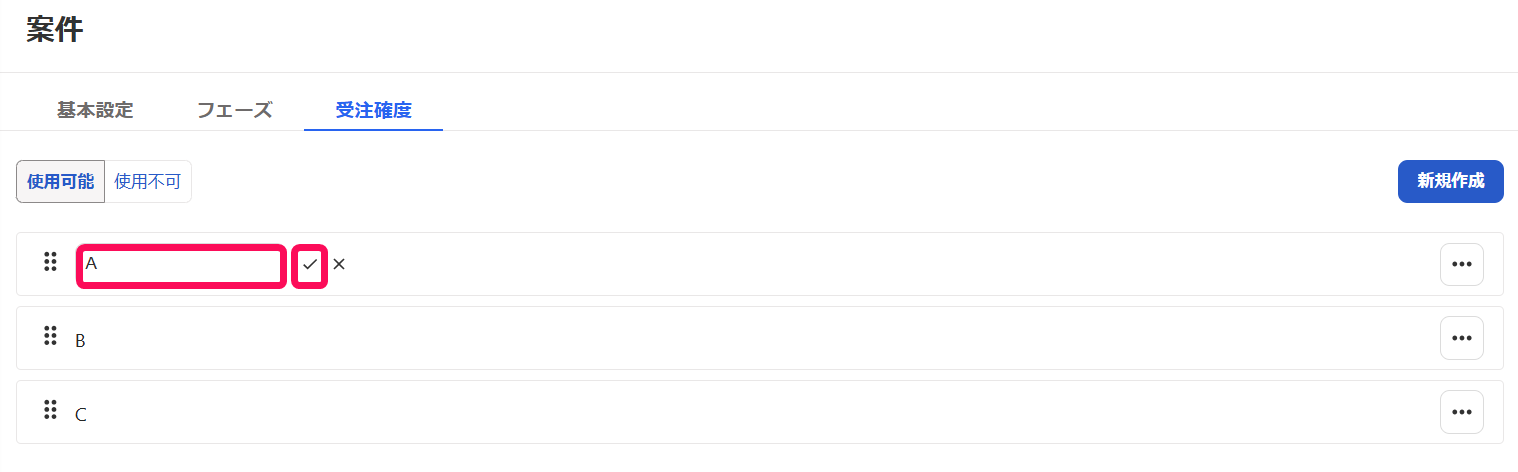The width and height of the screenshot is (1518, 472).
Task: Confirm the edit with the checkmark icon
Action: (x=310, y=265)
